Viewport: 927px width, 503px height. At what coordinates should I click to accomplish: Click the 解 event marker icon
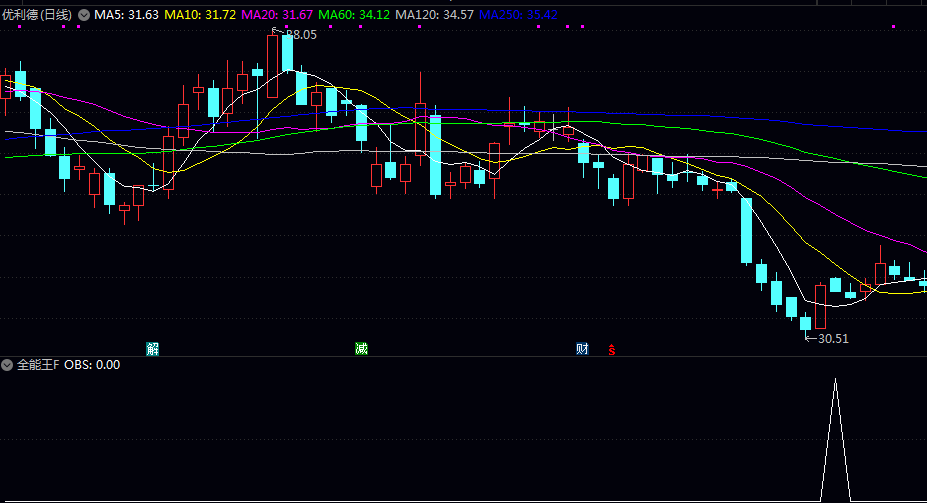[153, 349]
